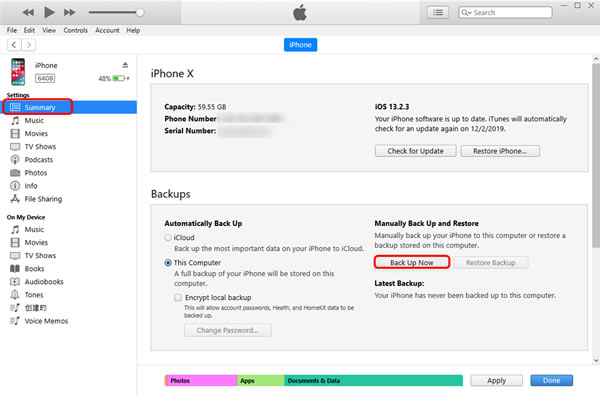The width and height of the screenshot is (600, 395).
Task: Click the Capacity: 59.55 GB text
Action: tap(195, 107)
